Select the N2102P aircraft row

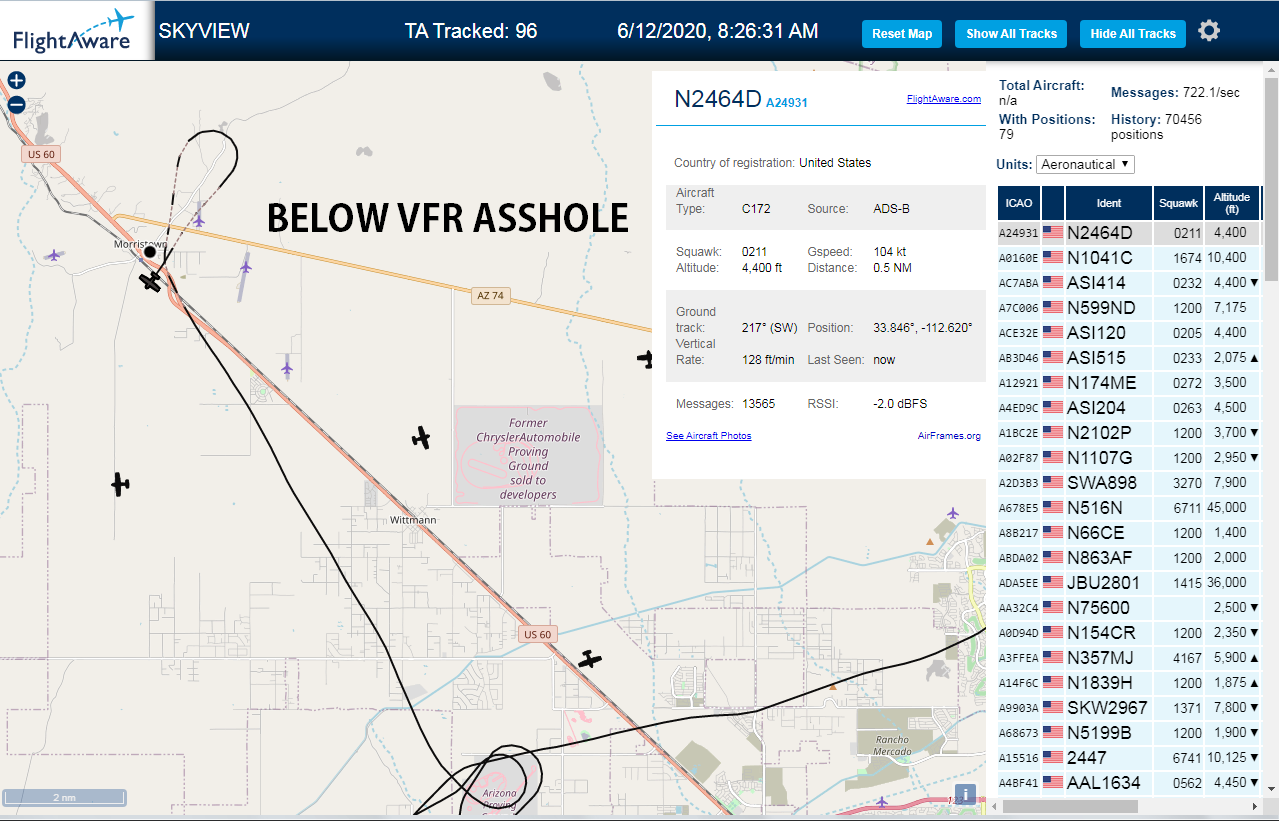pyautogui.click(x=1130, y=433)
